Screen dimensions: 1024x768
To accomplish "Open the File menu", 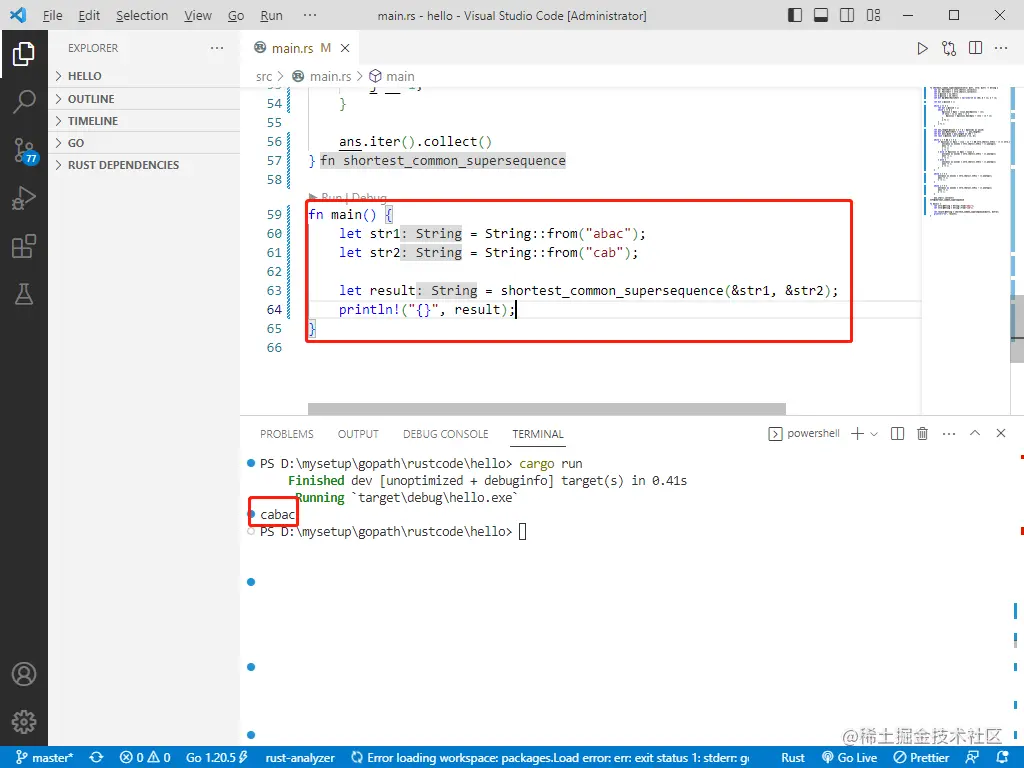I will (52, 16).
